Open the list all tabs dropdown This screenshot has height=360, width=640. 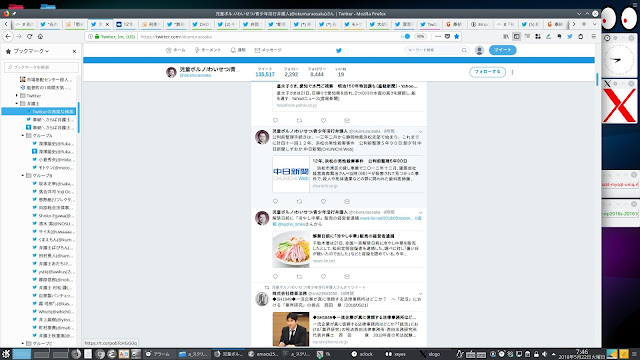[x=594, y=24]
